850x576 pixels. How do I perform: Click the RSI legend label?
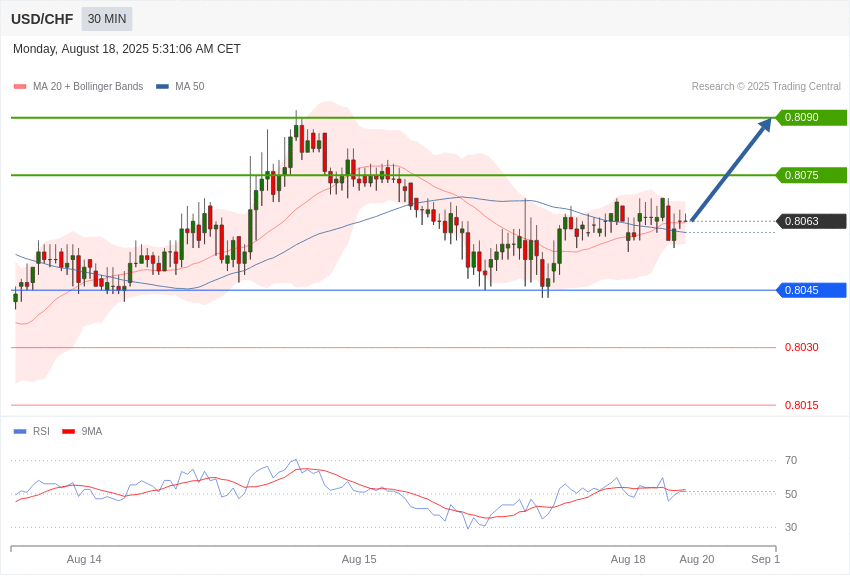[41, 431]
